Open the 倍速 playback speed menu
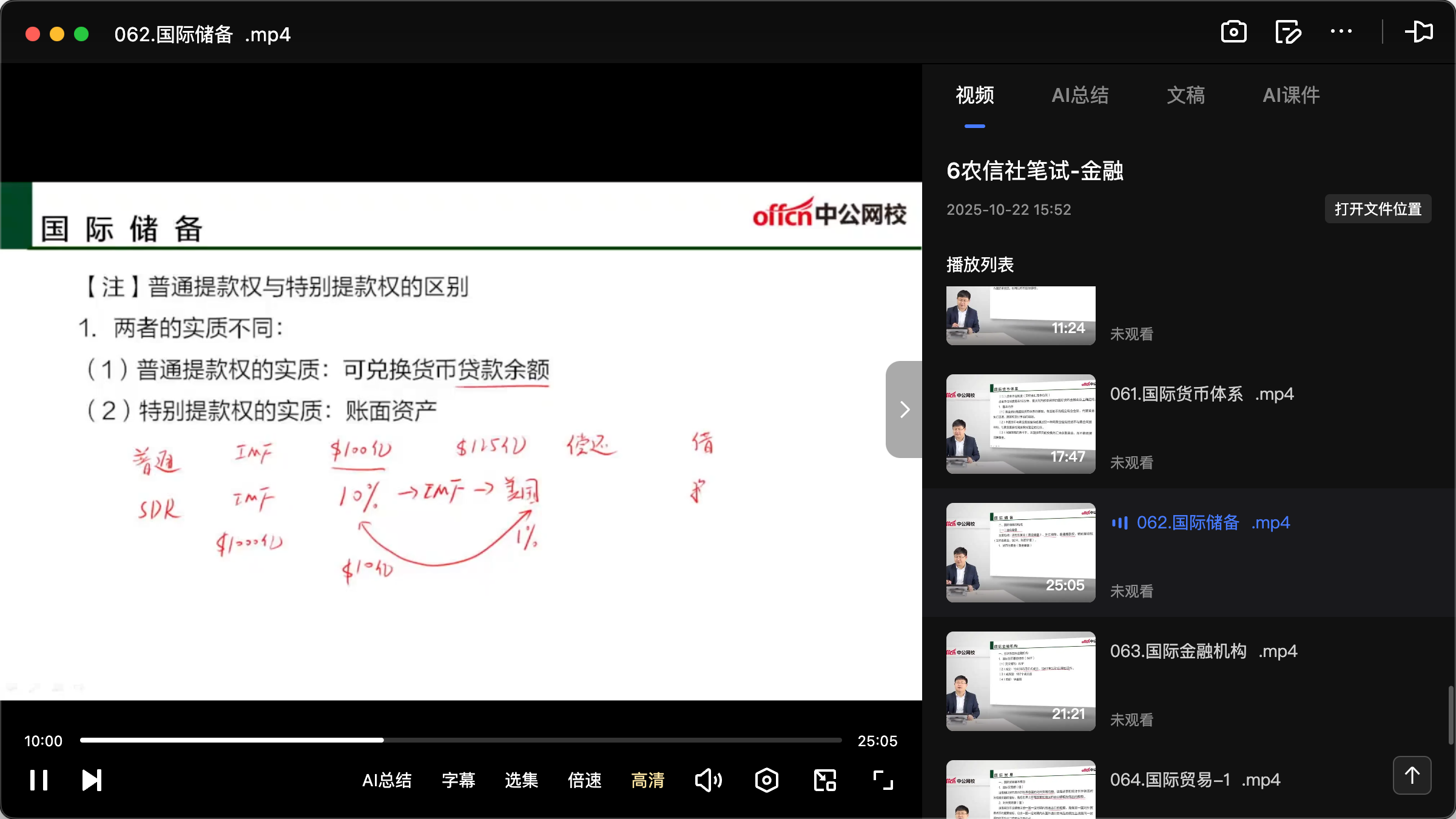This screenshot has width=1456, height=819. coord(584,780)
